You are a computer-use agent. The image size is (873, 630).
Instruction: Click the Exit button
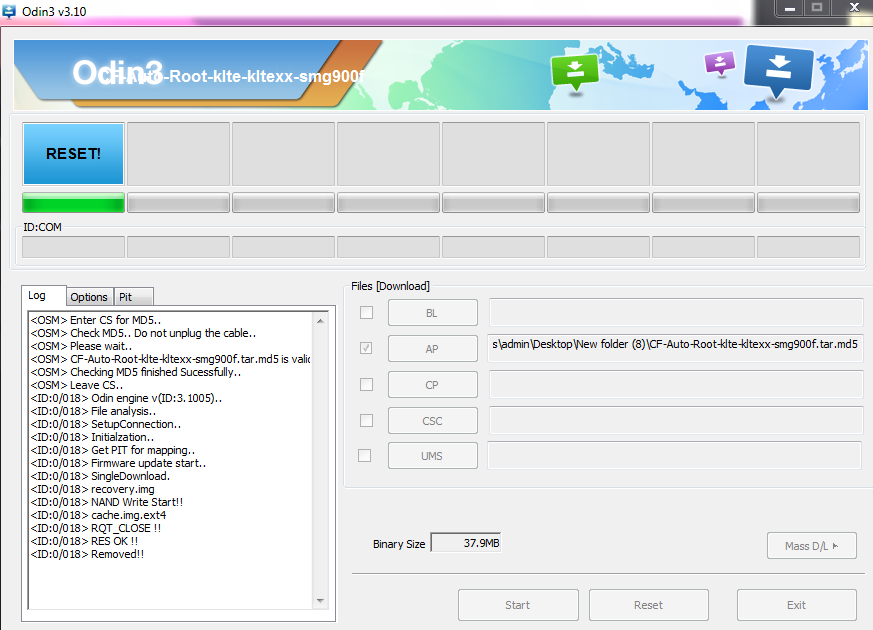coord(797,605)
